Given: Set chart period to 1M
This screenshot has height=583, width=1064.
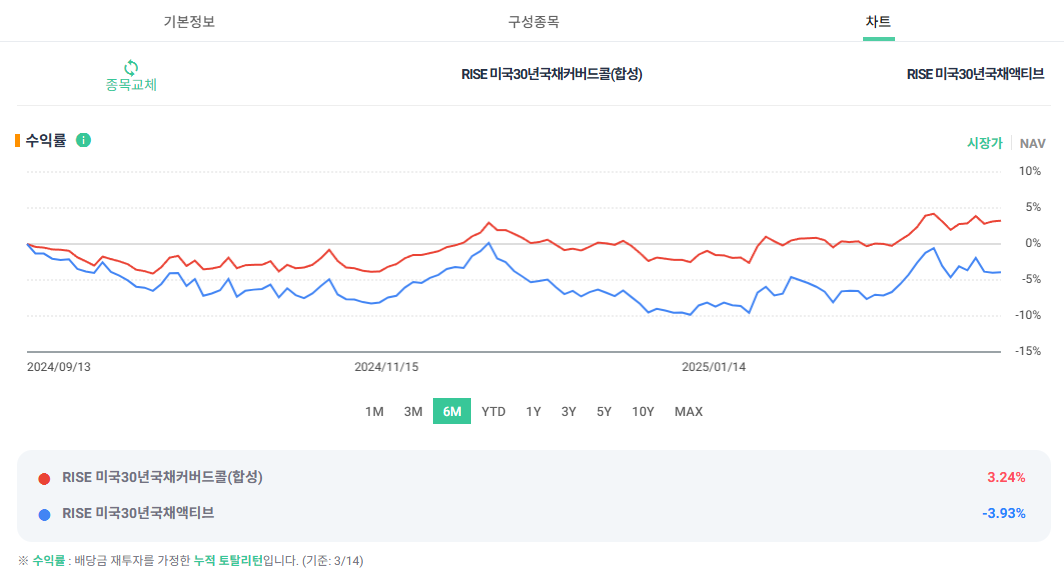Looking at the screenshot, I should [x=374, y=411].
